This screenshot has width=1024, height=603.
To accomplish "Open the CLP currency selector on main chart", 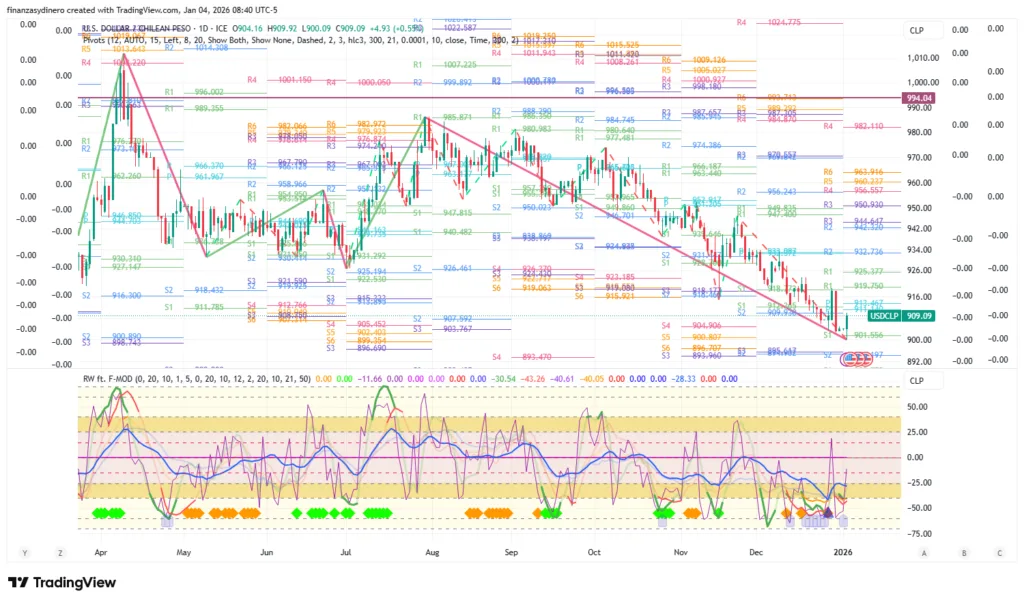I will point(917,31).
